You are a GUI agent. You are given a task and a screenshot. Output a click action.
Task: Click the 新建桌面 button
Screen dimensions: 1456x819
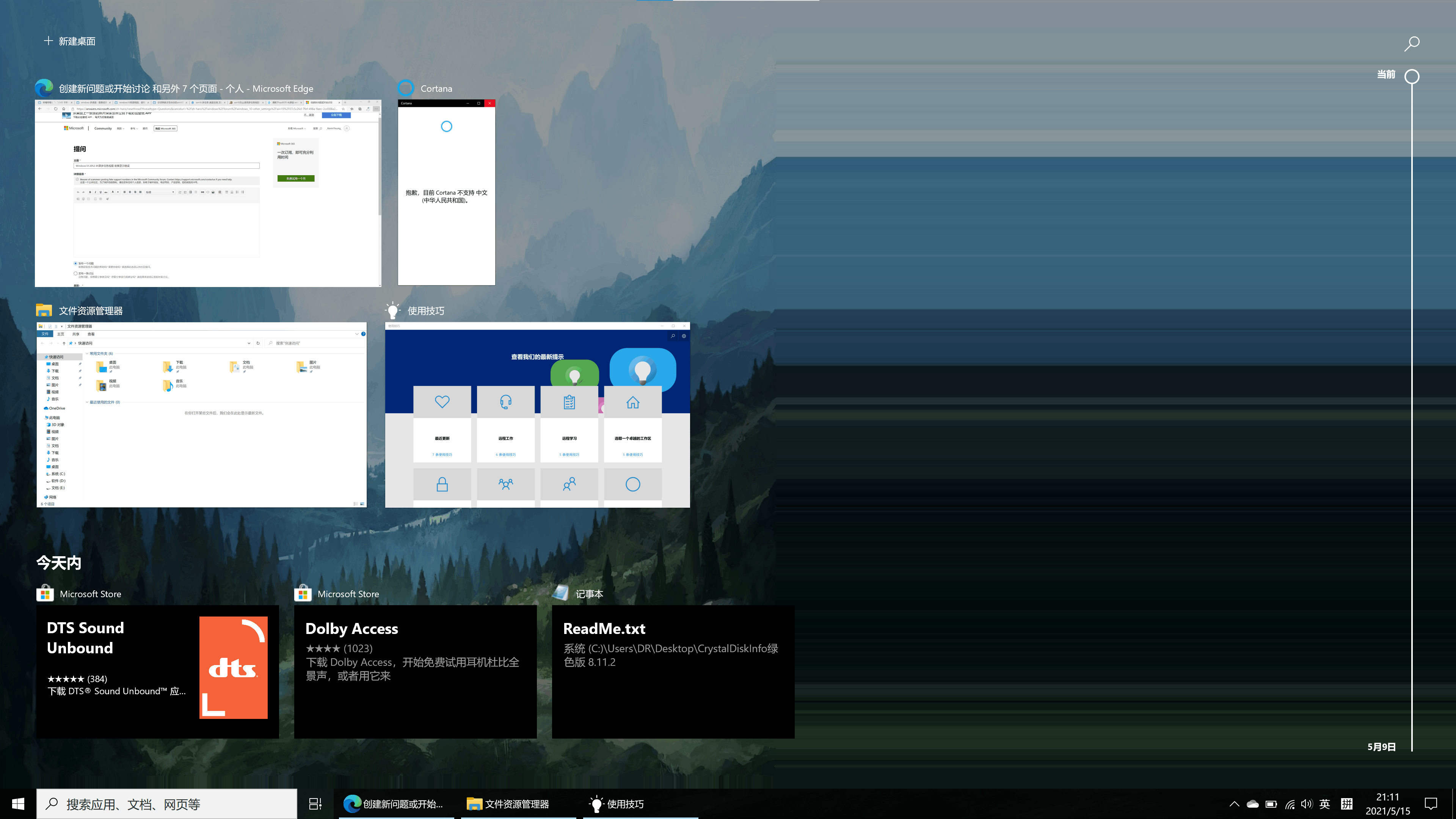[69, 41]
